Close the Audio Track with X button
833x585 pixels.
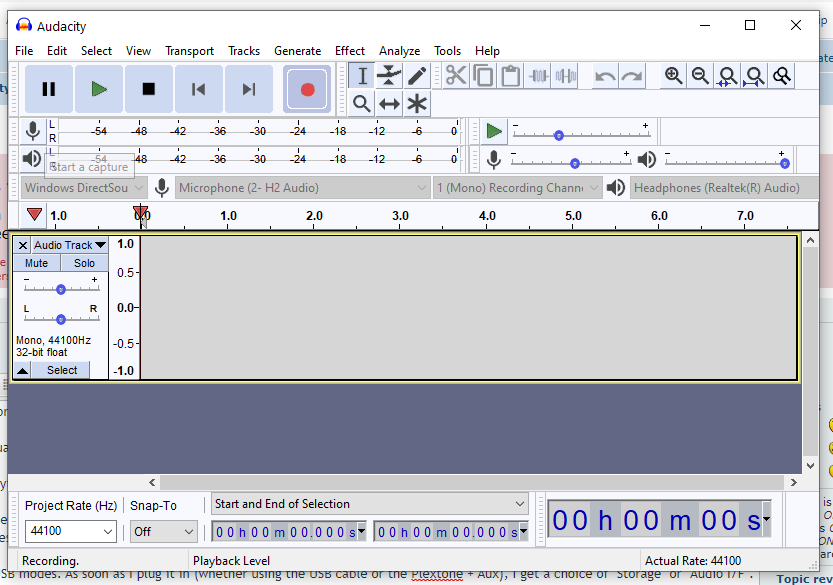22,245
